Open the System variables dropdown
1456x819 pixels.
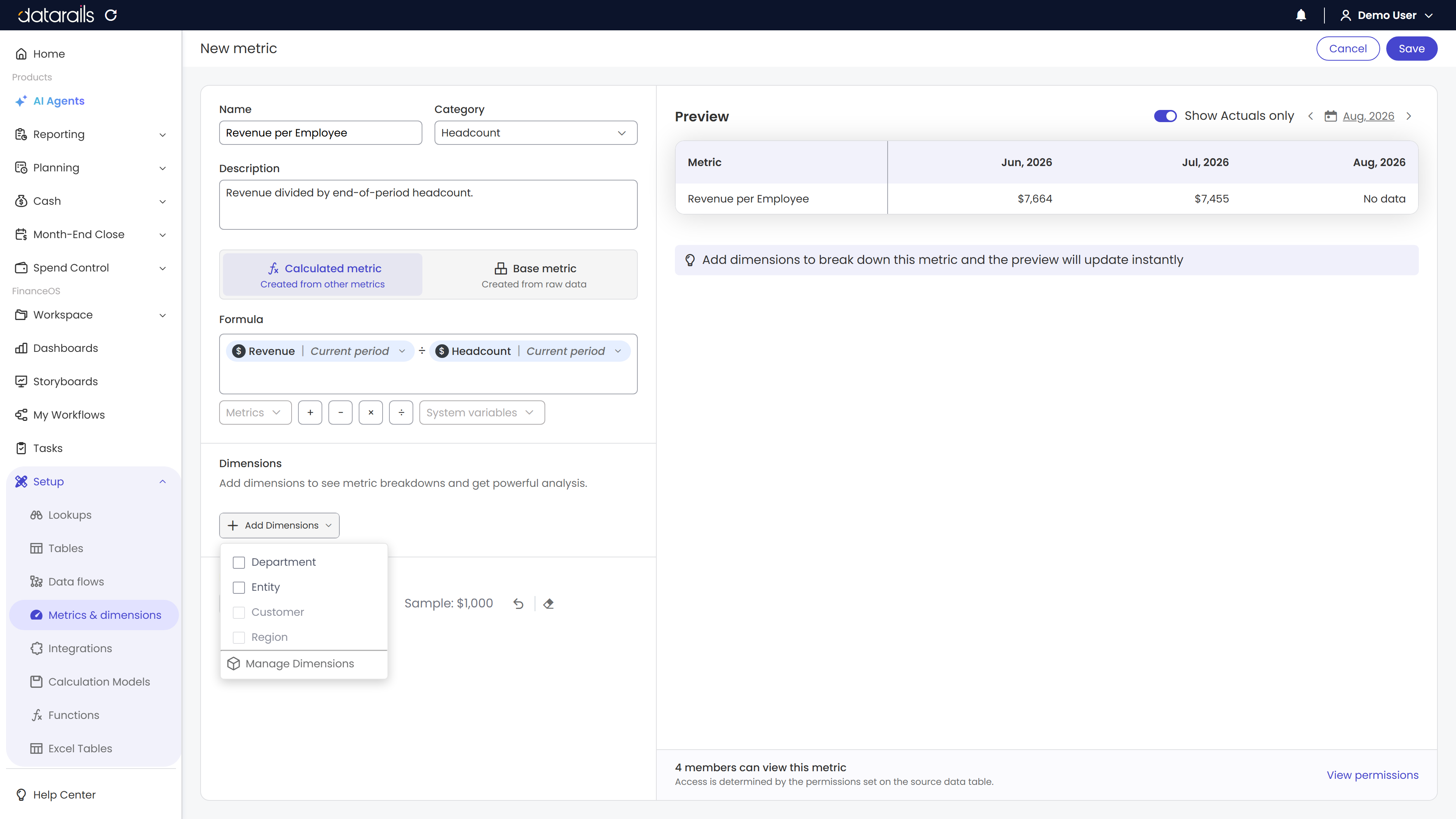pos(482,413)
